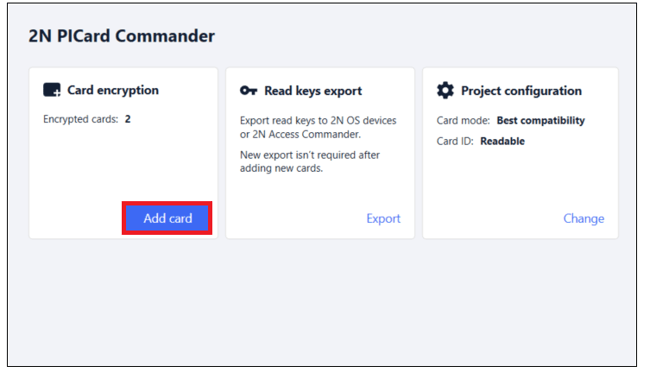
Task: Click the 'Card mode:' label
Action: point(463,121)
